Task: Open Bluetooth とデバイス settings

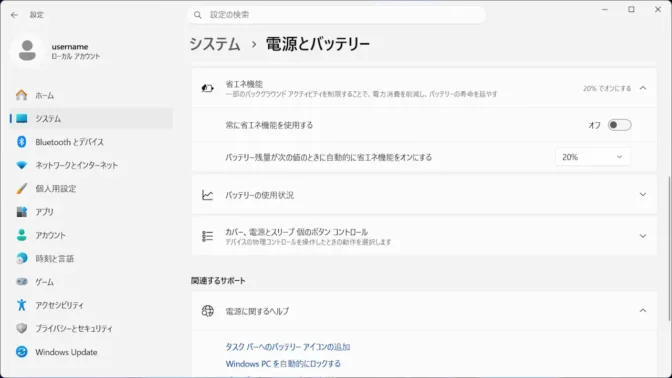Action: (91, 142)
